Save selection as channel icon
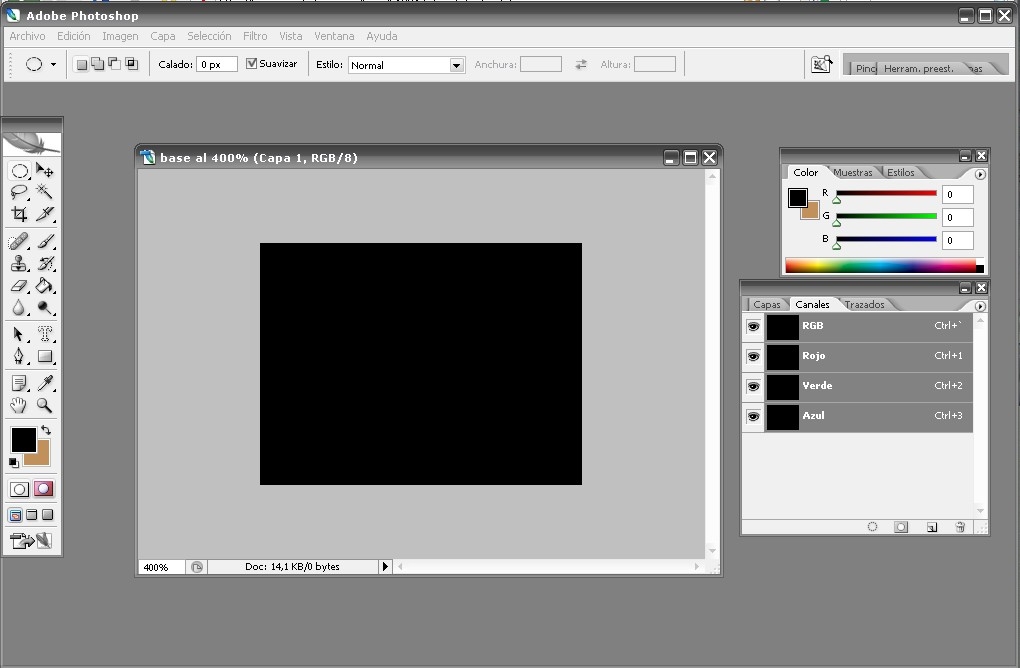 pyautogui.click(x=901, y=527)
